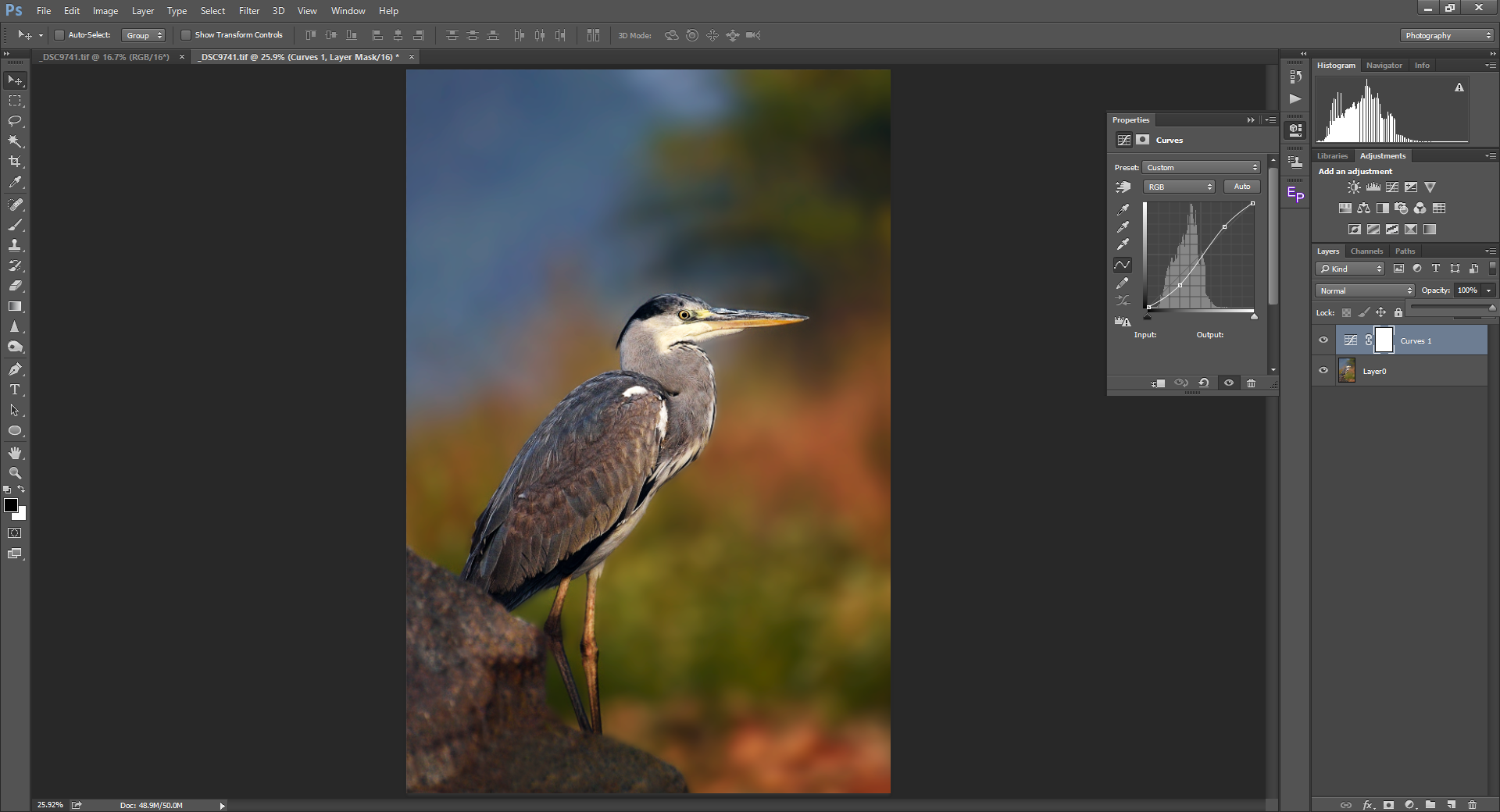Screen dimensions: 1500x812
Task: Select the Clone Stamp tool
Action: point(15,245)
